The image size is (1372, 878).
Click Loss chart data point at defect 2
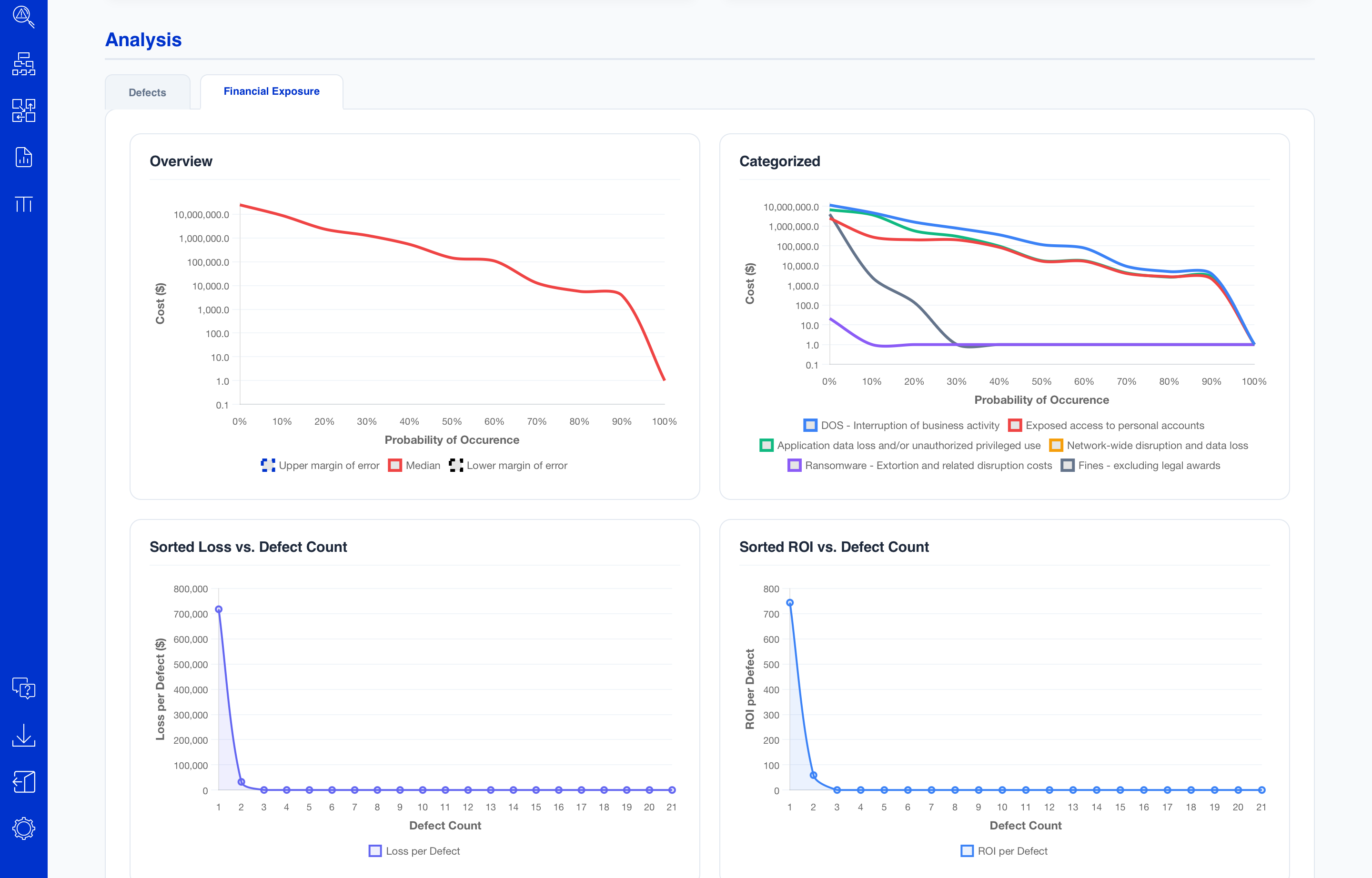(x=242, y=782)
